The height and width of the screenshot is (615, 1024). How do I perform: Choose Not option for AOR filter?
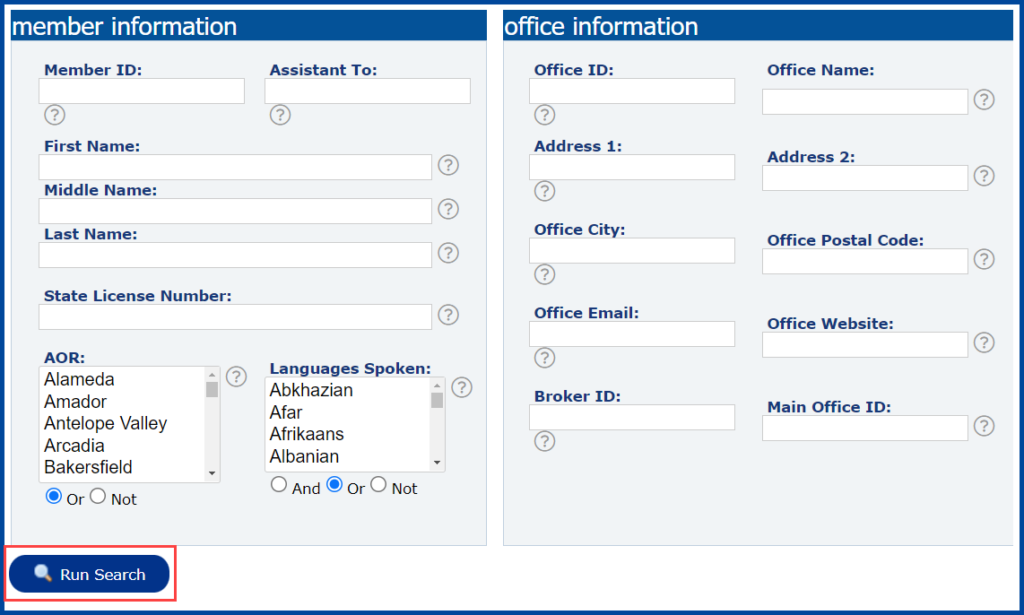click(97, 495)
